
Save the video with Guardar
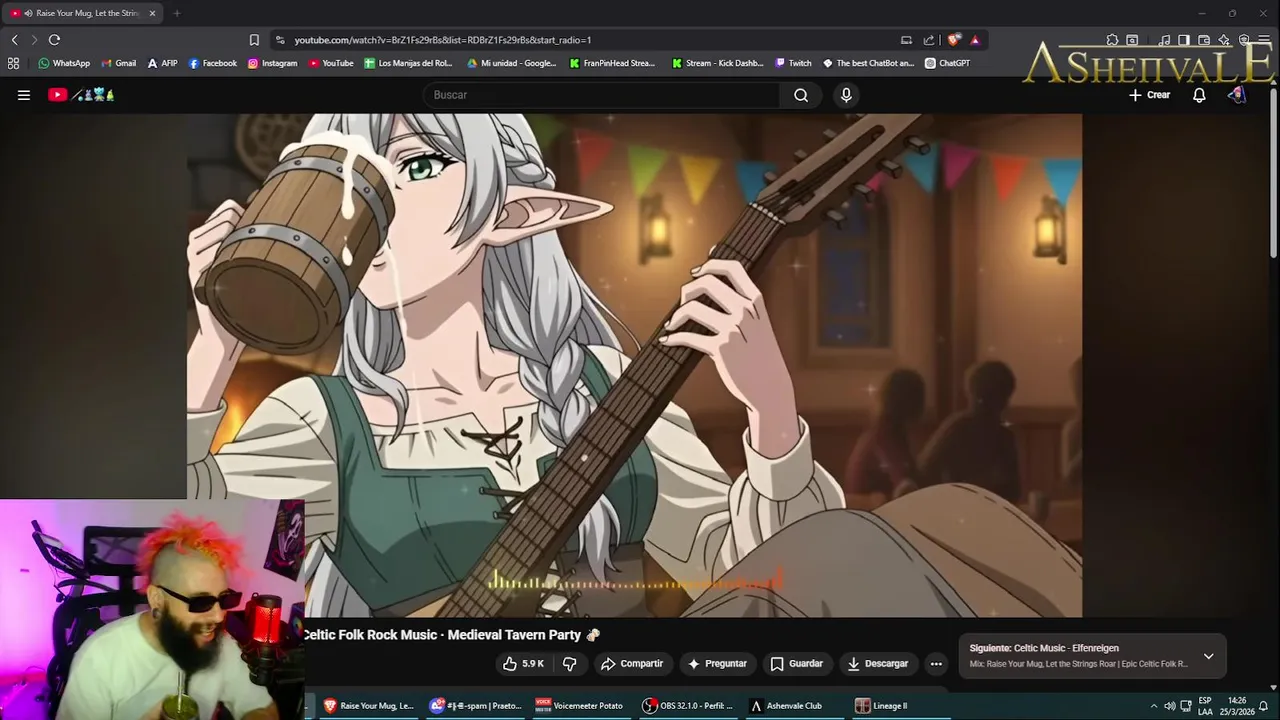(x=796, y=663)
